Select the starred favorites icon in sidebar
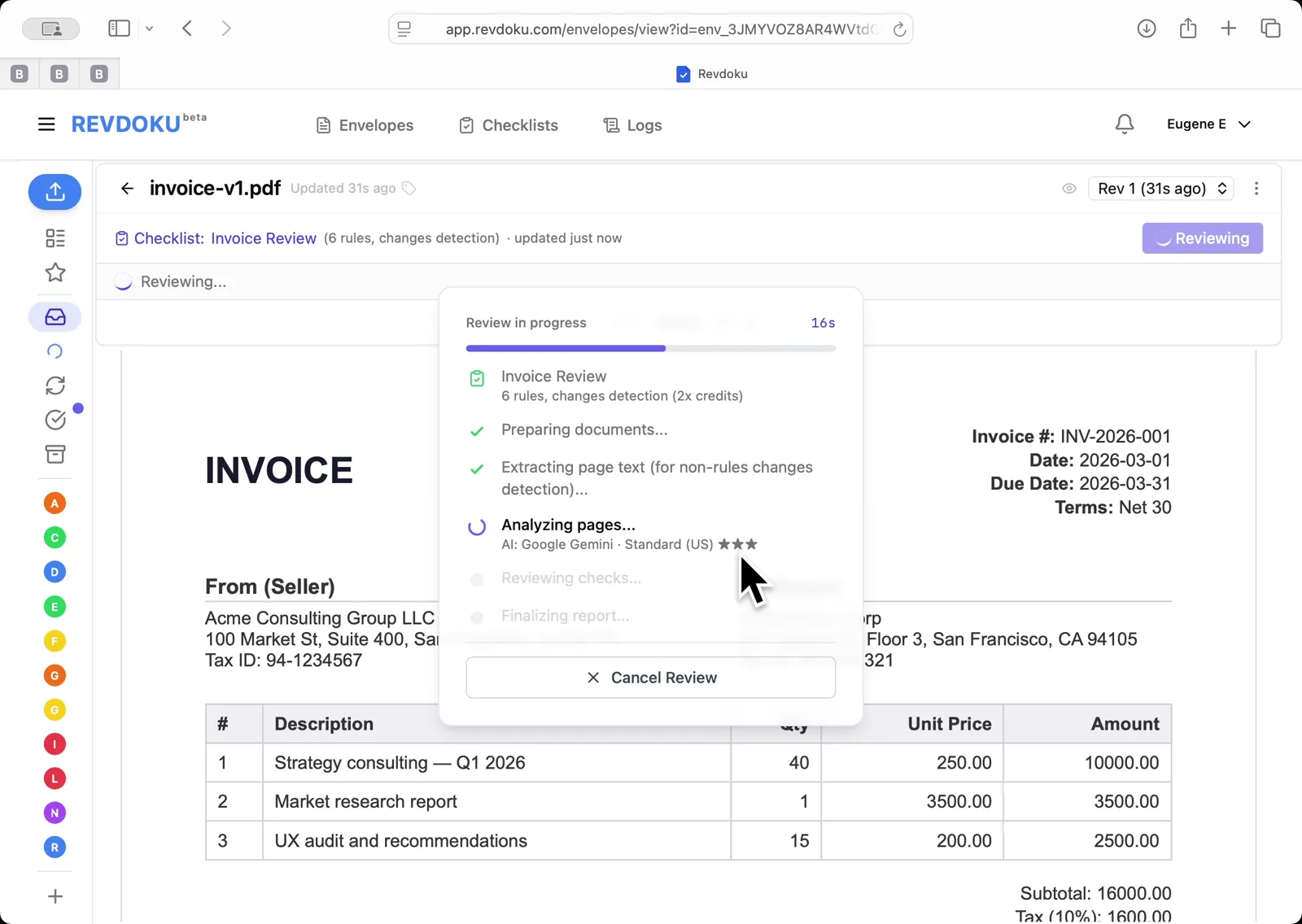The width and height of the screenshot is (1302, 924). coord(55,273)
